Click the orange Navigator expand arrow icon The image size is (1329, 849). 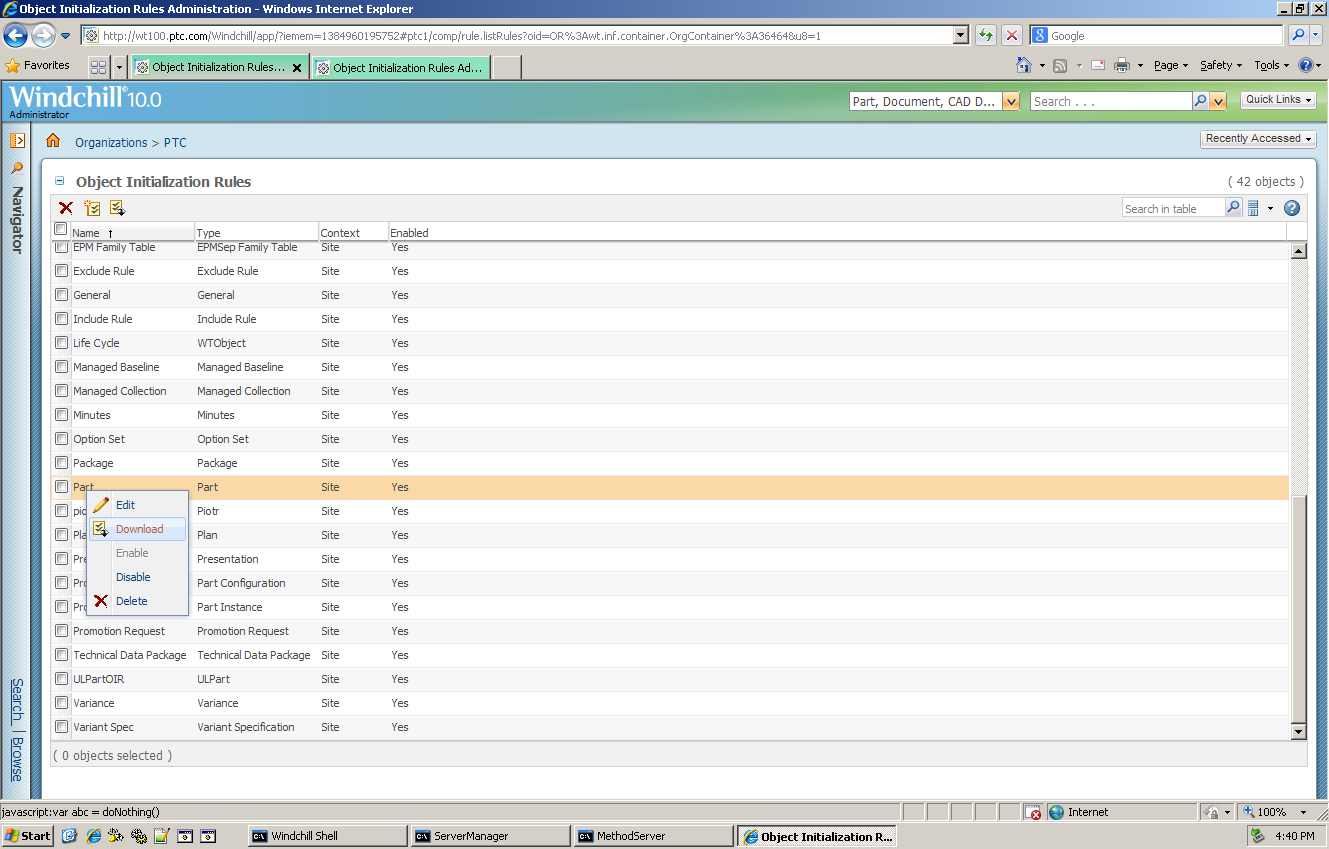pyautogui.click(x=17, y=140)
